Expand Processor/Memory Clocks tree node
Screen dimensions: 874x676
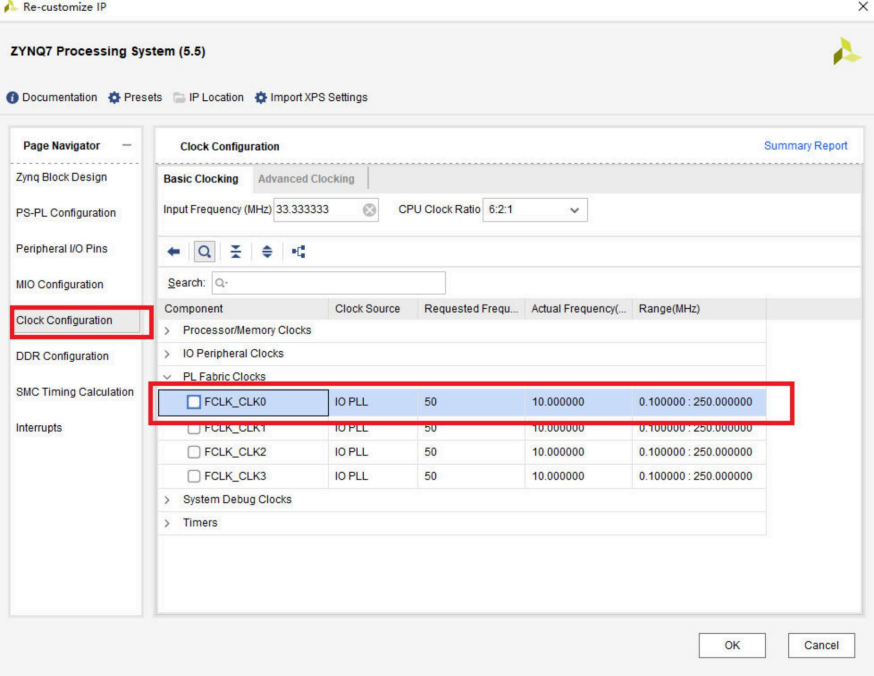coord(168,330)
